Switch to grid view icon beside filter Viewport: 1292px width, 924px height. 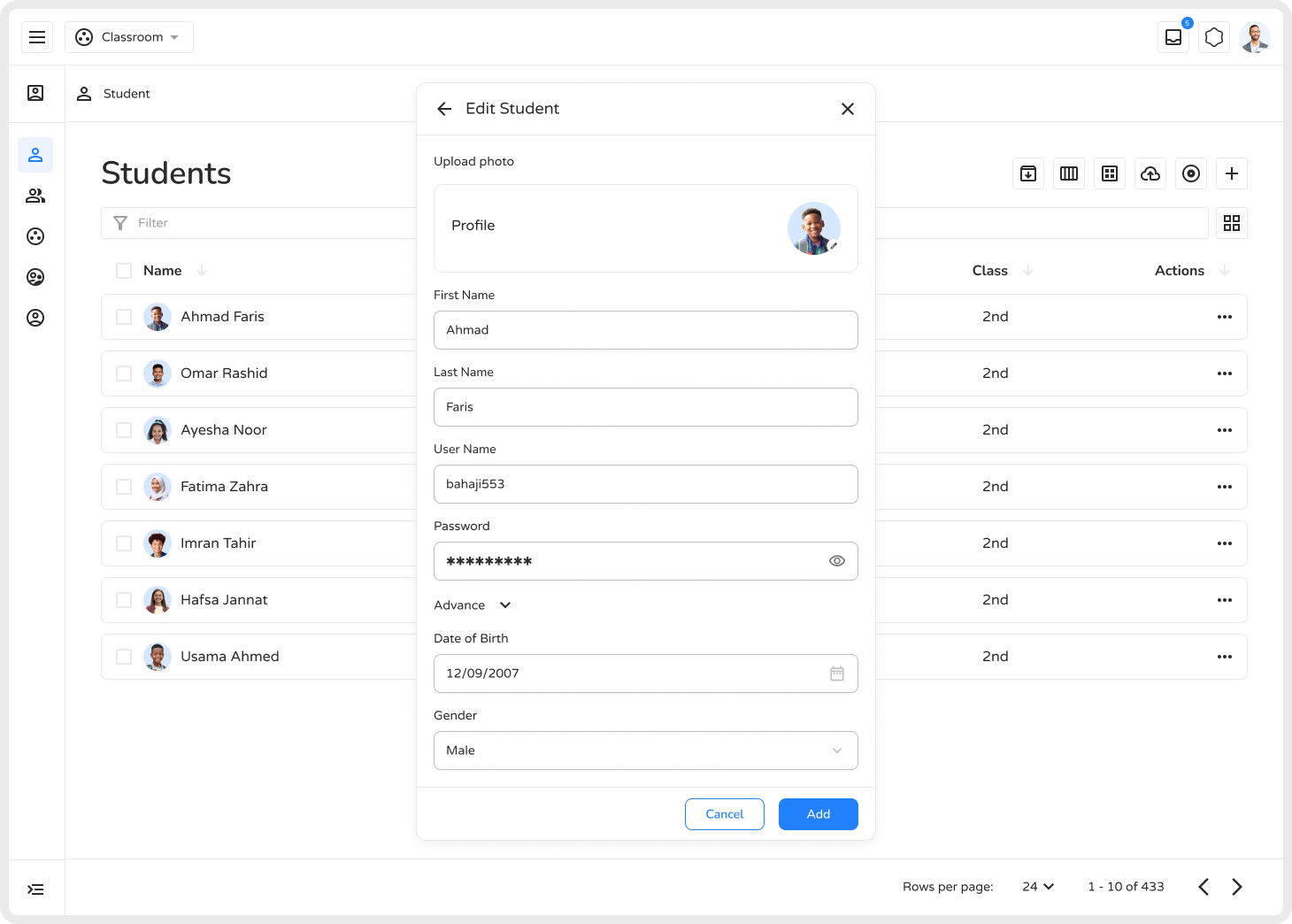tap(1231, 223)
